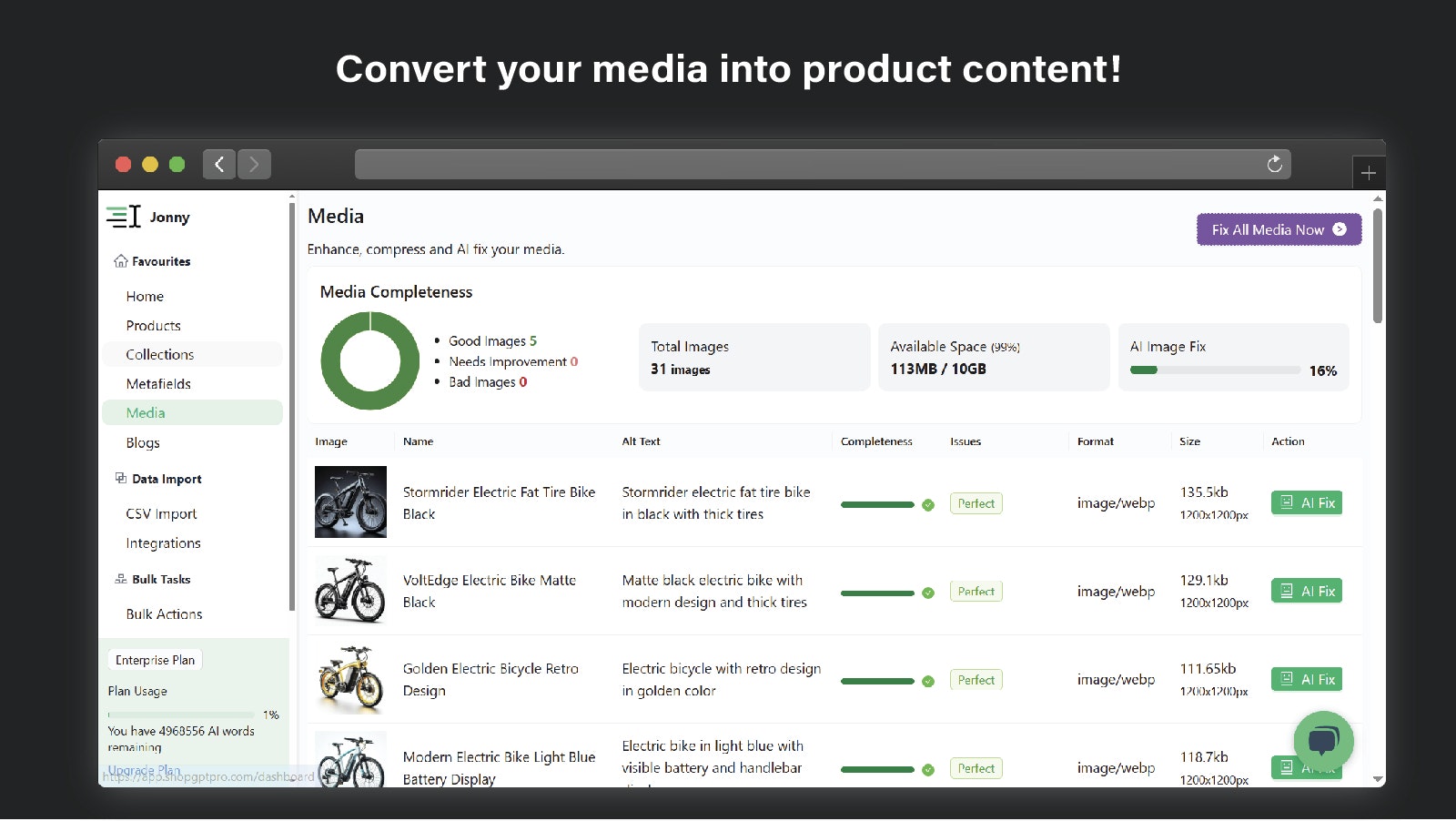This screenshot has width=1456, height=821.
Task: Click Bad Images 0 legend entry
Action: click(x=488, y=382)
